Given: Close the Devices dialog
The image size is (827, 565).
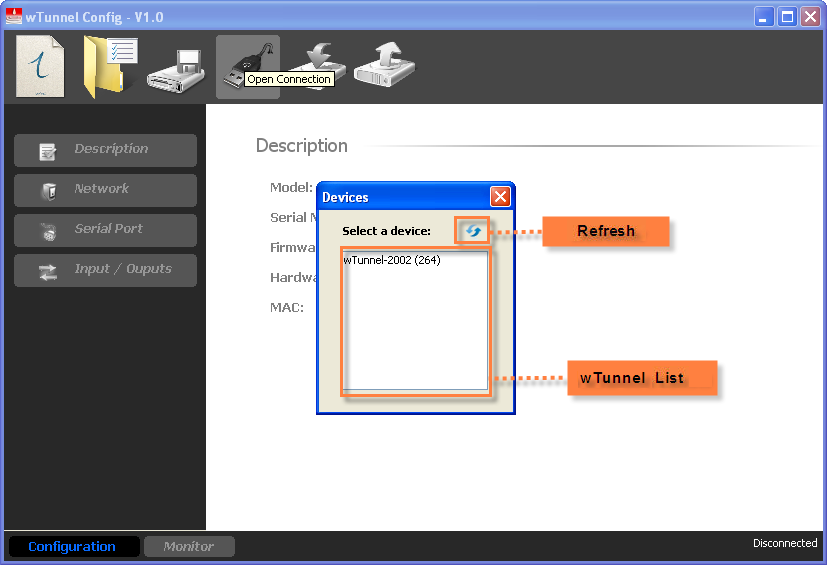Looking at the screenshot, I should tap(500, 197).
